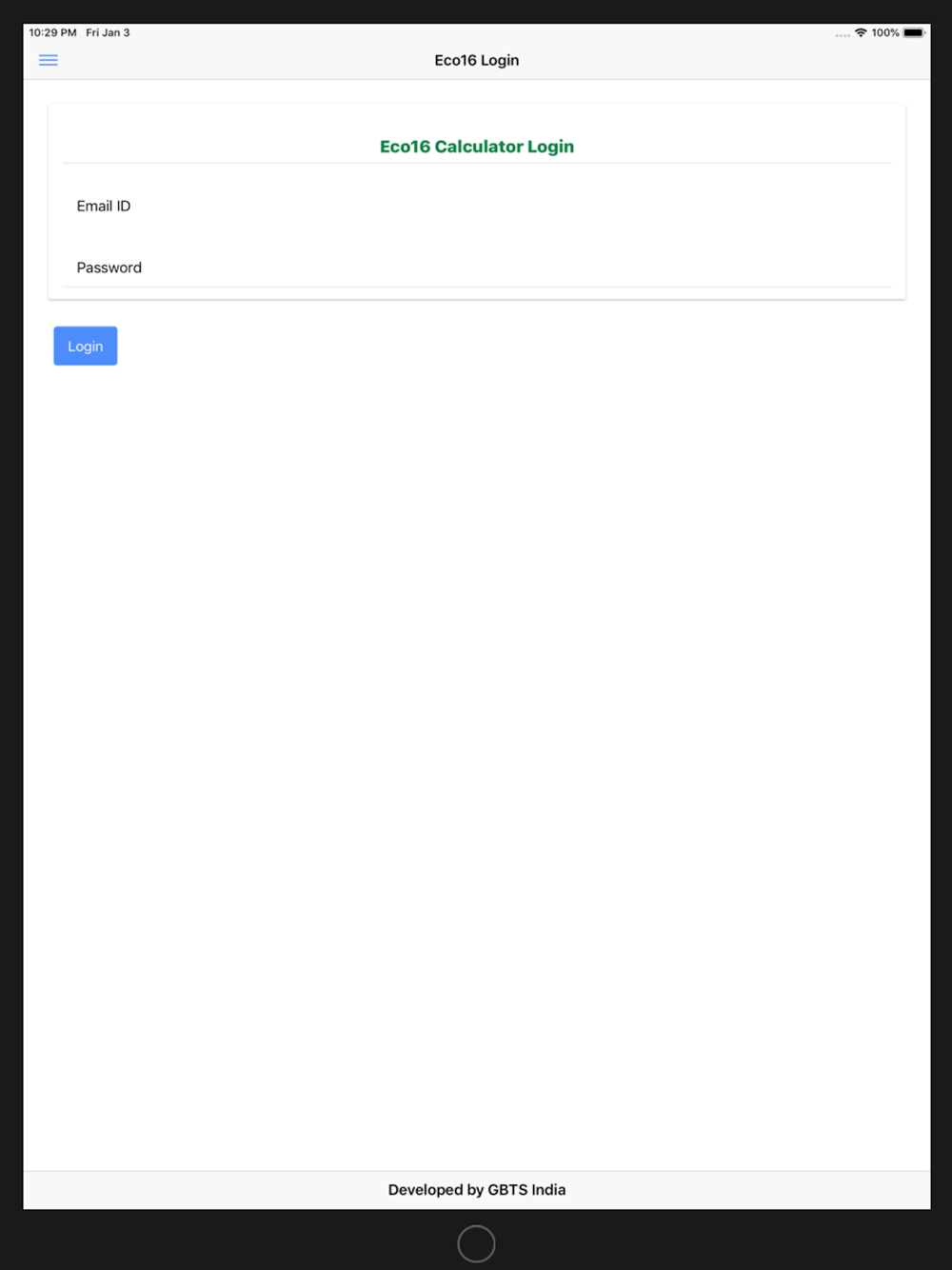Click the green Eco16 Calculator Login heading

[x=477, y=147]
